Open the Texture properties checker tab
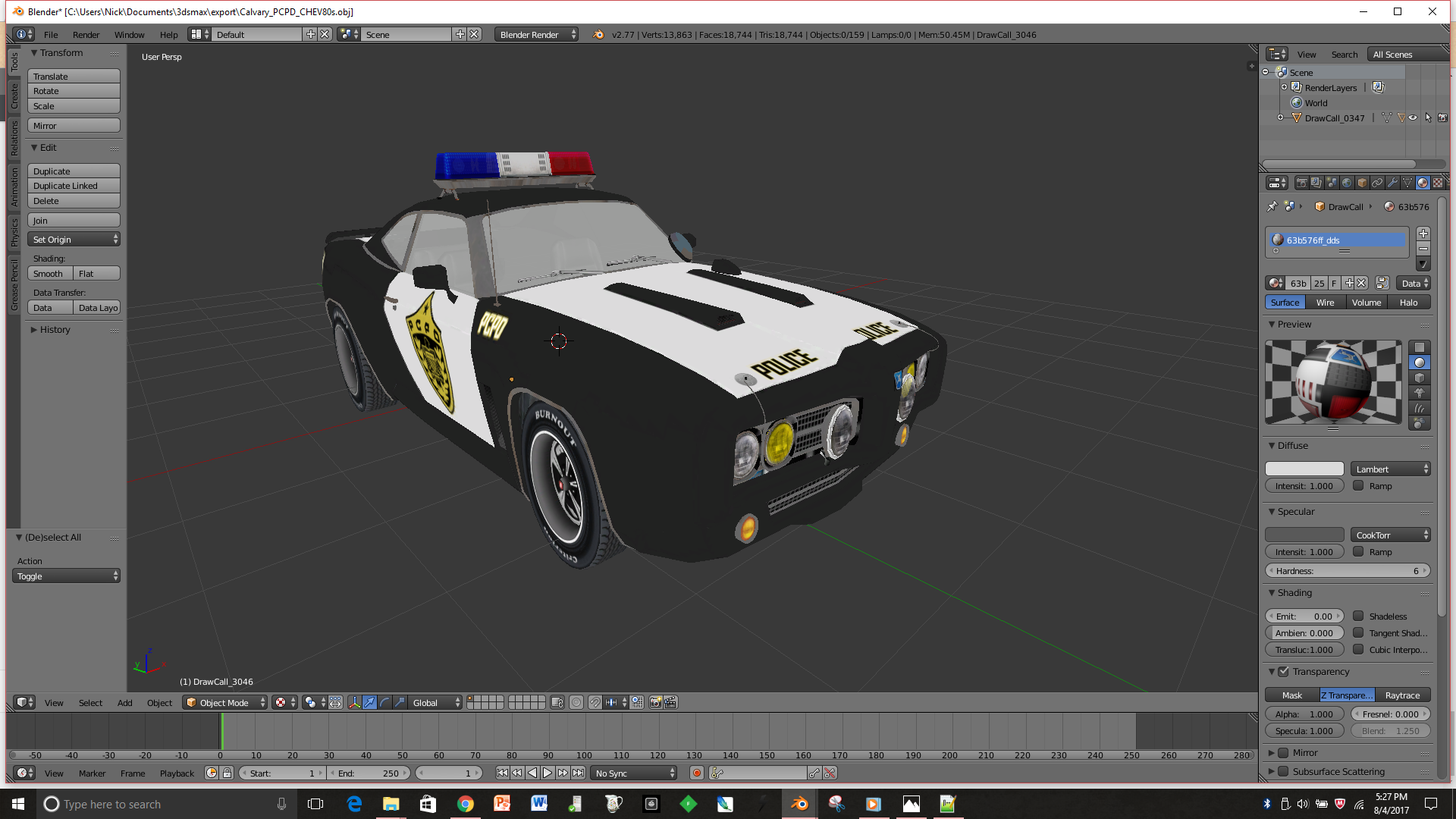Viewport: 1456px width, 819px height. click(1438, 183)
